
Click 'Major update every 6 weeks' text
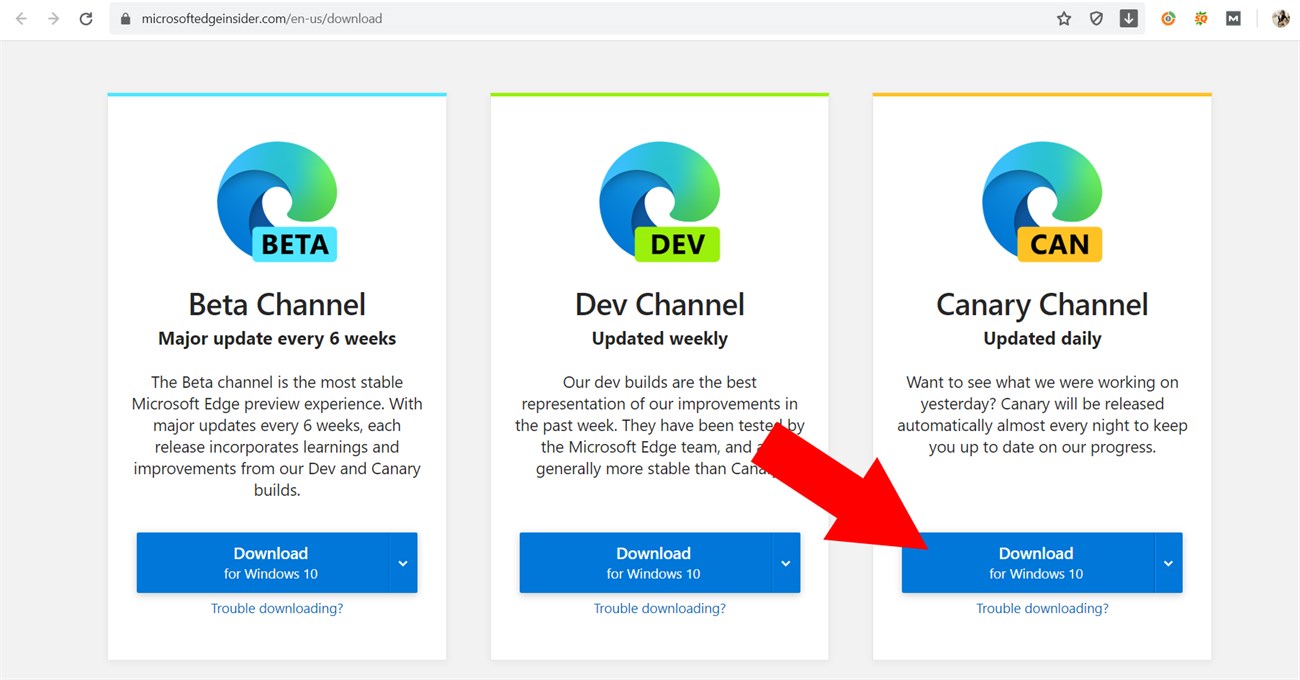(277, 339)
